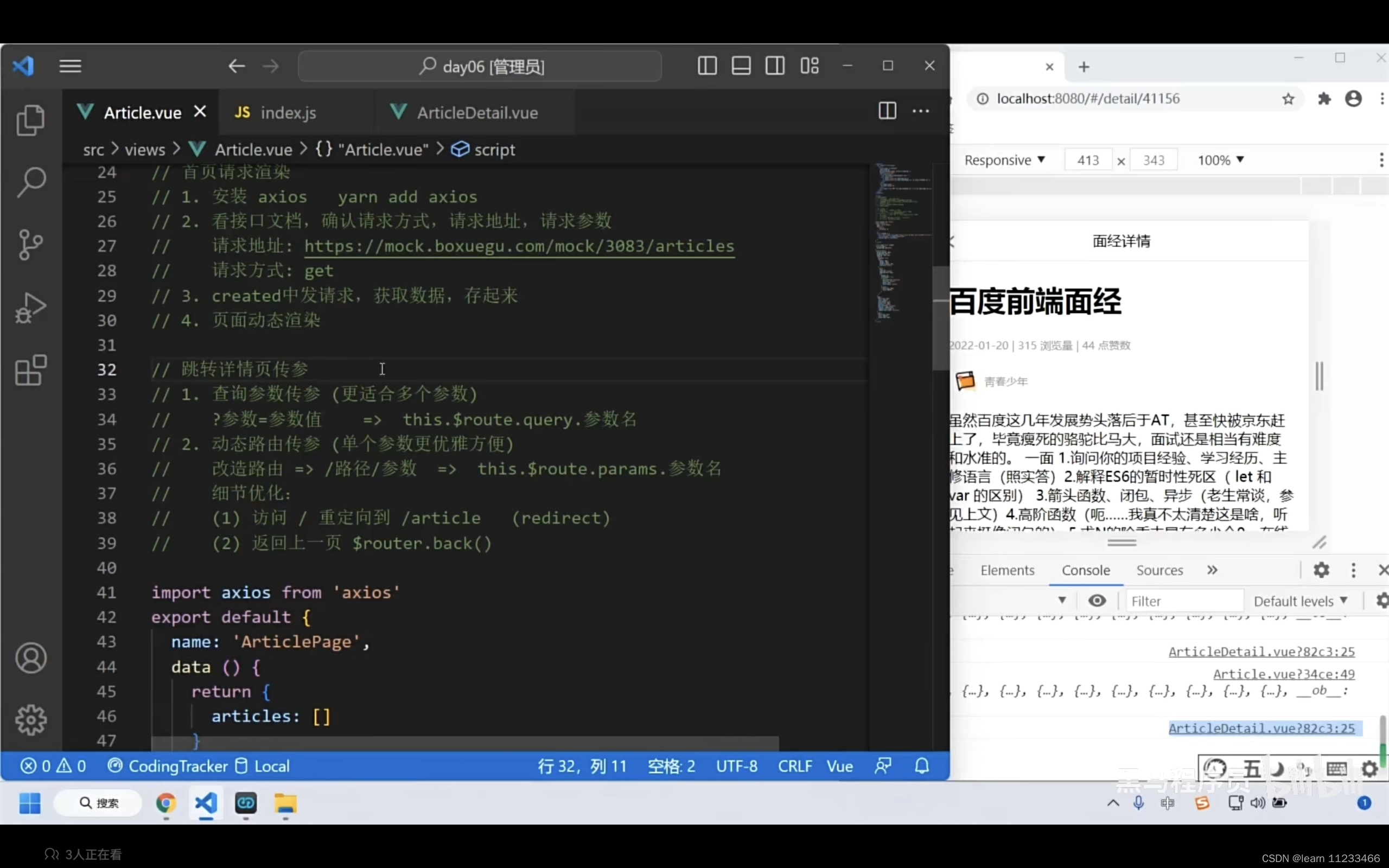This screenshot has width=1389, height=868.
Task: Click the CodingTracker Local status item
Action: [x=199, y=766]
